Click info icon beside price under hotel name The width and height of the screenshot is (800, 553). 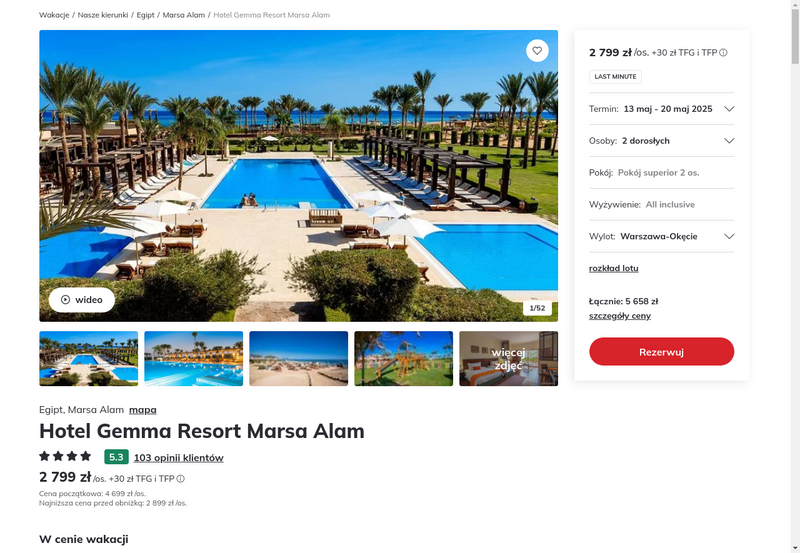(181, 479)
